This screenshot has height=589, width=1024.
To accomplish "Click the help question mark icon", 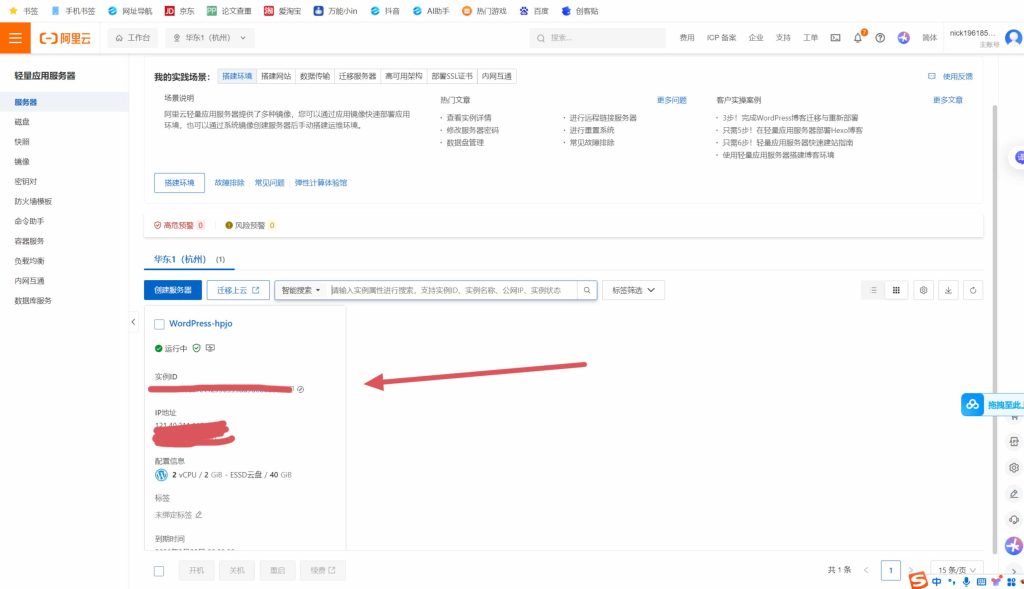I will point(880,38).
